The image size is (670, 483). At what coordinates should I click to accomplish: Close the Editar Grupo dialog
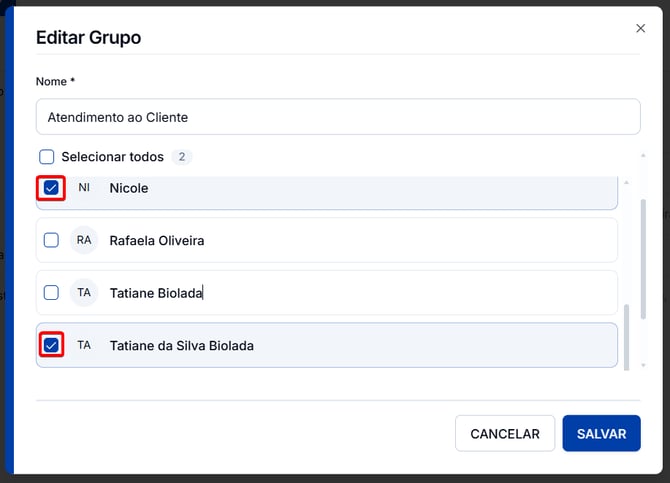click(x=640, y=28)
